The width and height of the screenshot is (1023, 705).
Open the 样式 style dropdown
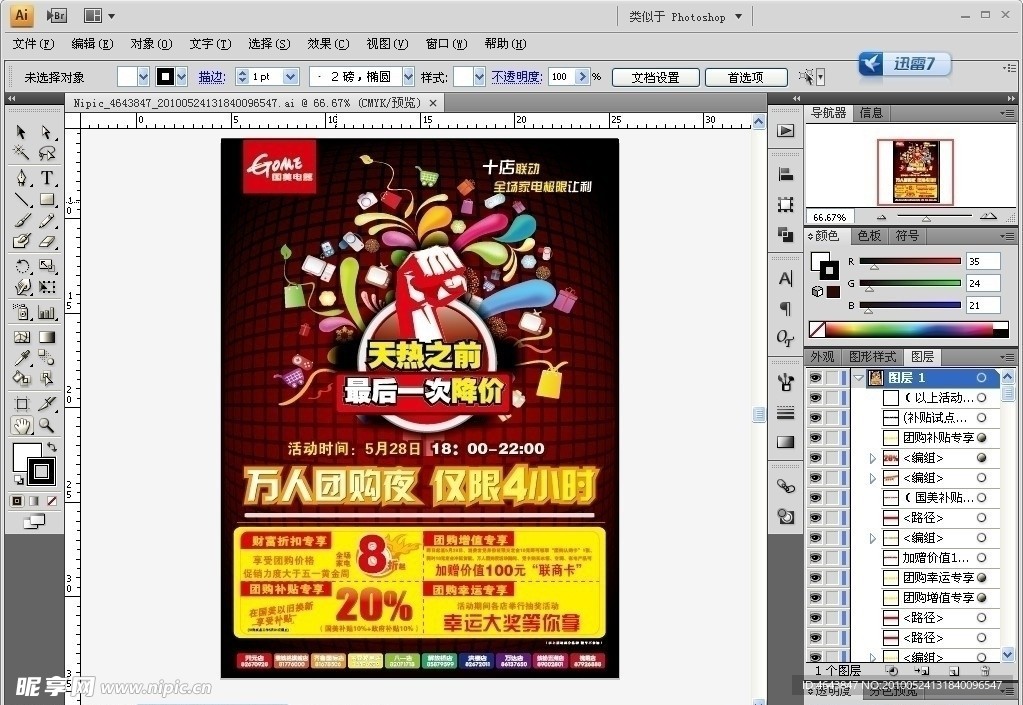coord(480,77)
